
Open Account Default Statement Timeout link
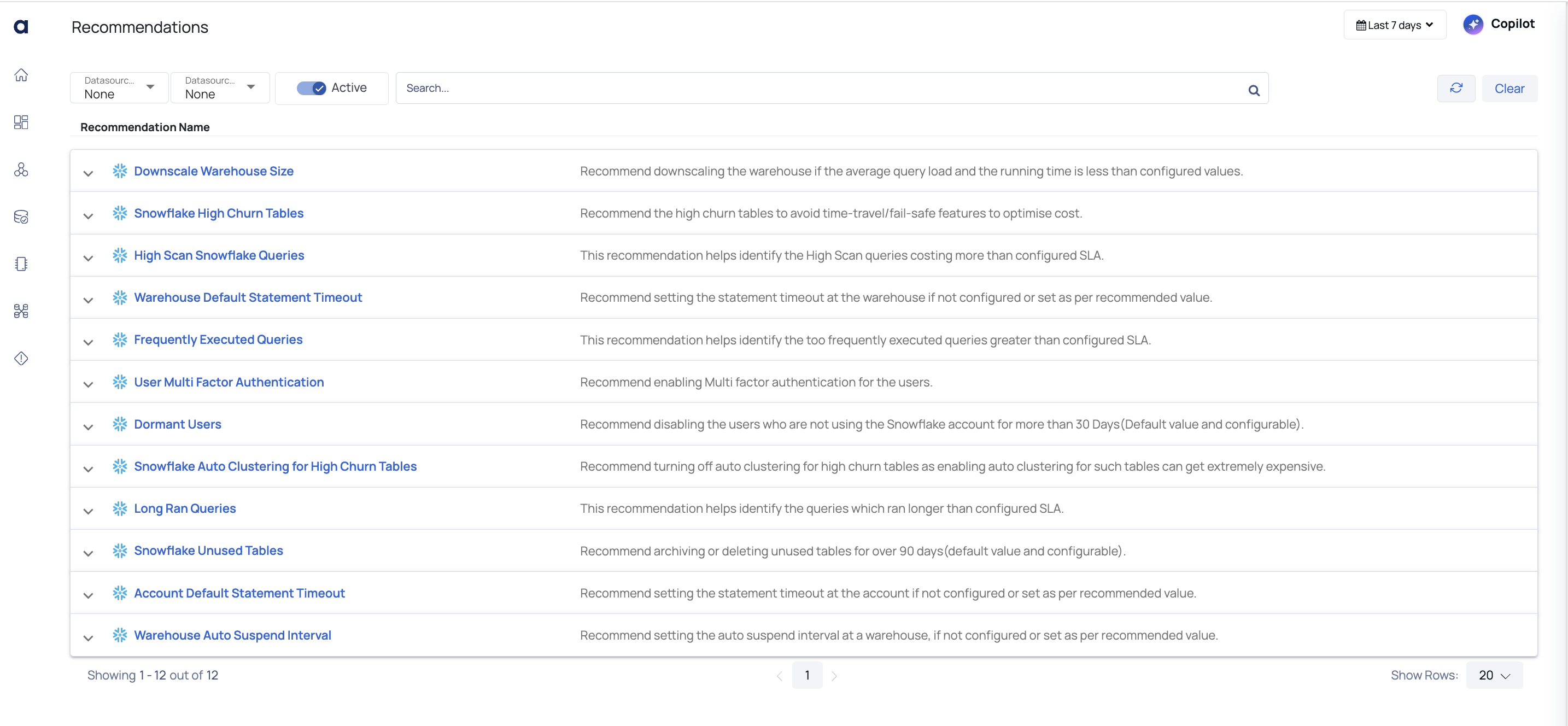pos(239,593)
